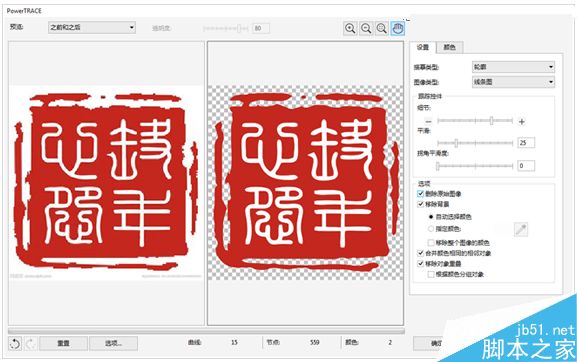Select the pan hand tool icon
Screen dimensions: 577x362
click(x=398, y=28)
